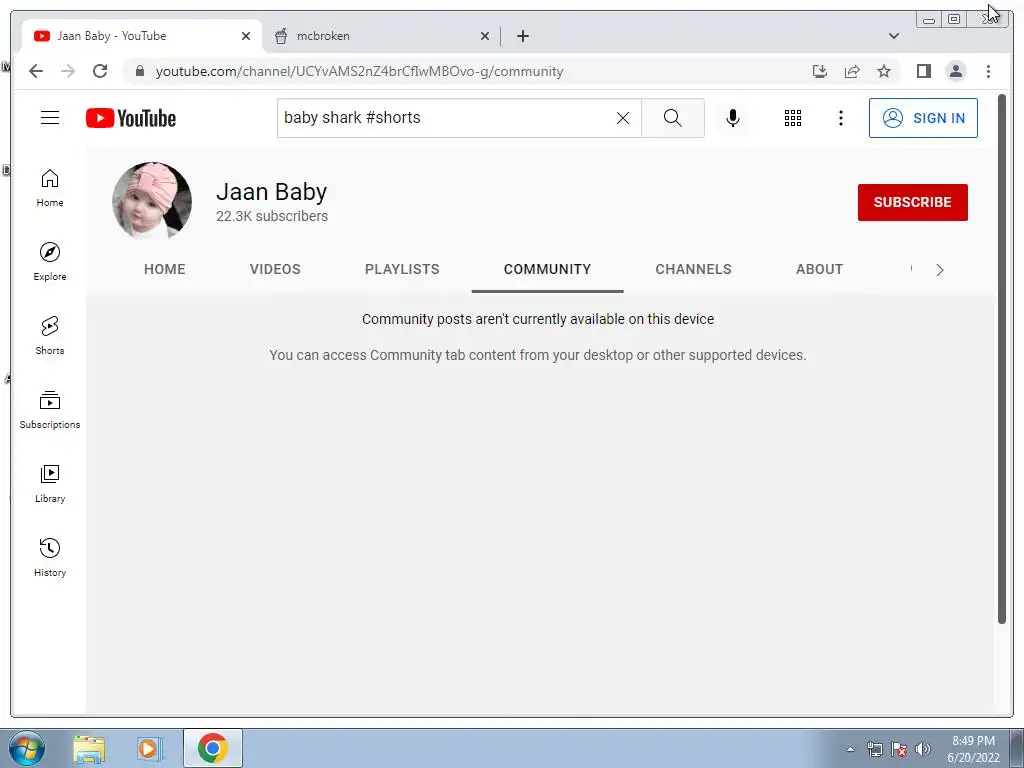The height and width of the screenshot is (768, 1024).
Task: Open Shorts in the sidebar
Action: pyautogui.click(x=50, y=336)
